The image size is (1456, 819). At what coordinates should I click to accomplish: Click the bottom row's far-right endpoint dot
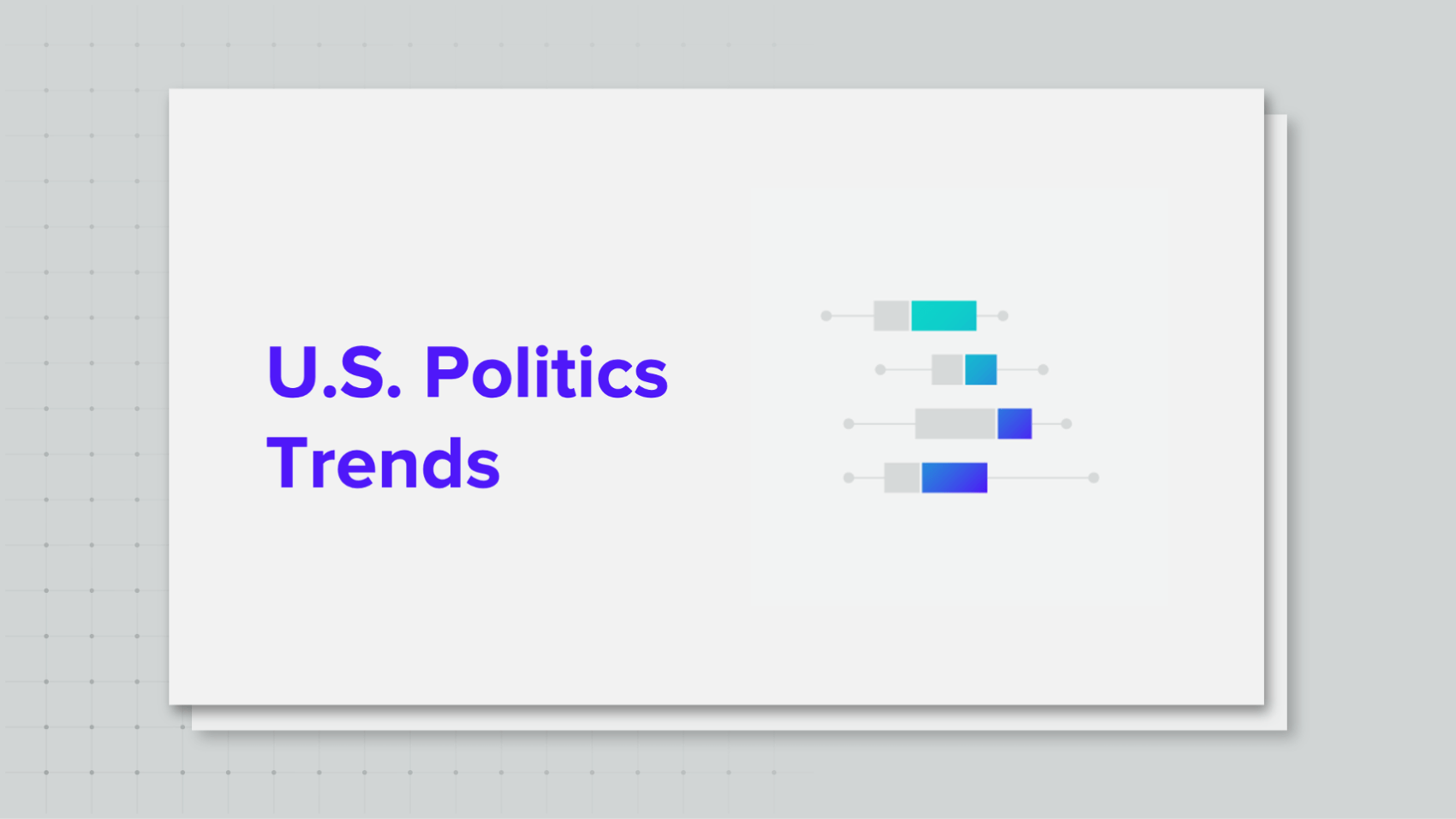(1094, 478)
